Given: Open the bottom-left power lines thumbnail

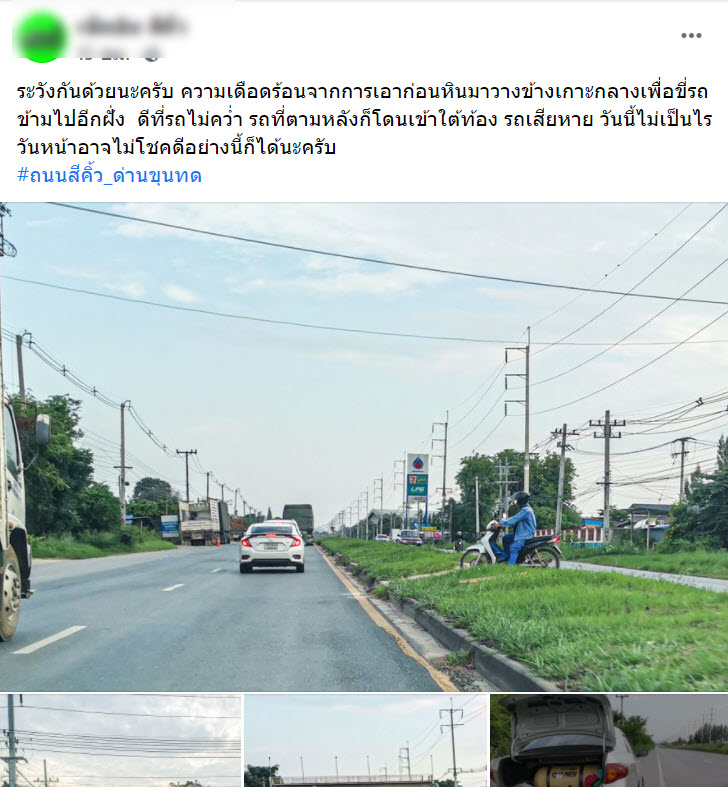Looking at the screenshot, I should [120, 741].
